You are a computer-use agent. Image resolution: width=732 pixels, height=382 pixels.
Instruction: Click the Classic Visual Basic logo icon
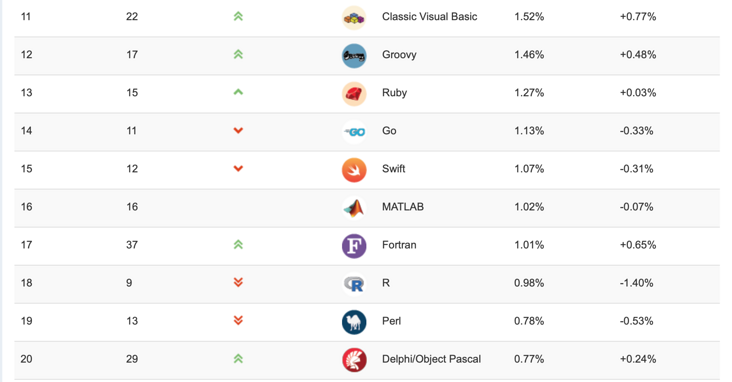tap(354, 18)
